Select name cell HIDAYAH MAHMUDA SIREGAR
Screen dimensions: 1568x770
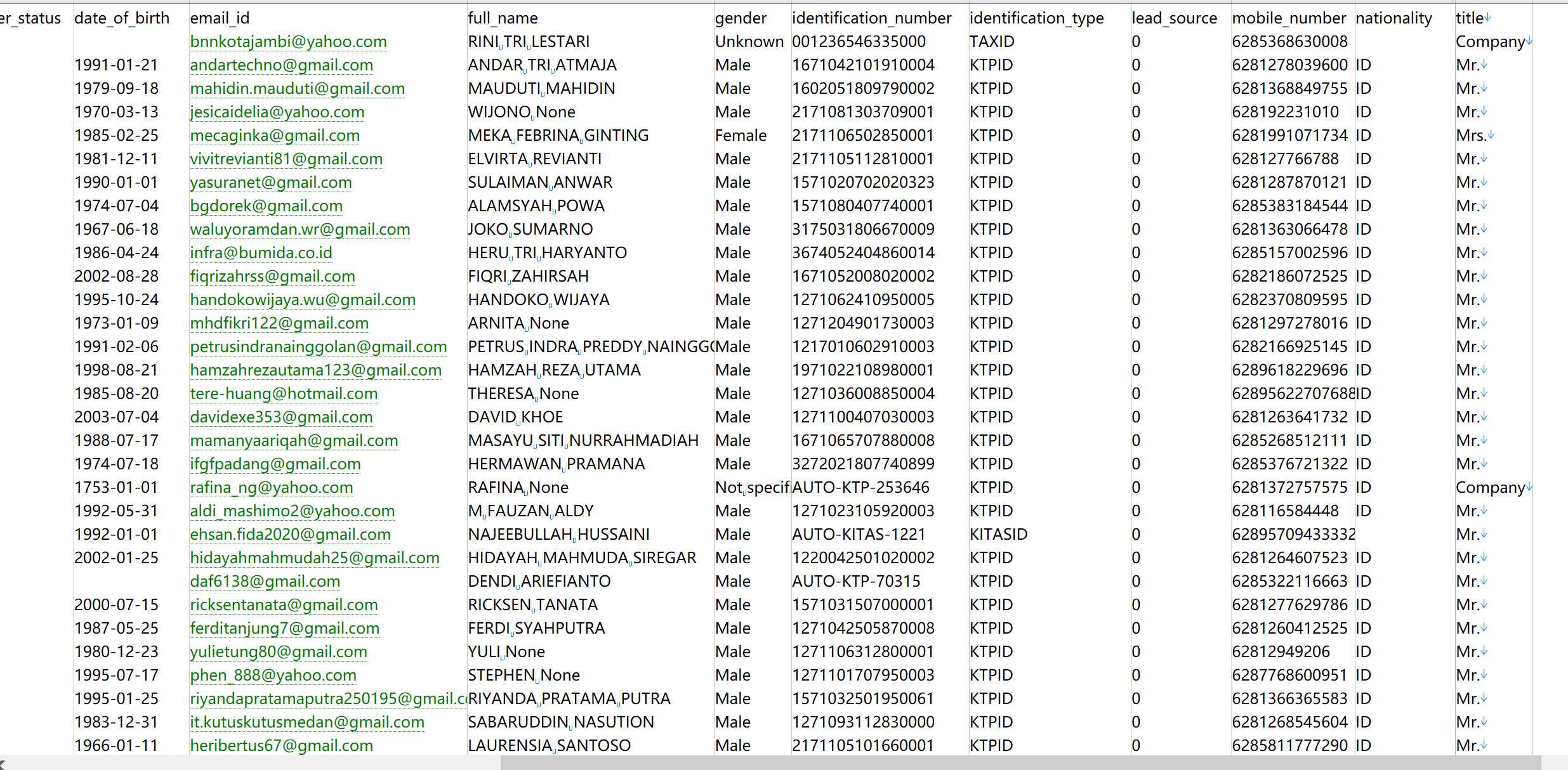[x=582, y=558]
